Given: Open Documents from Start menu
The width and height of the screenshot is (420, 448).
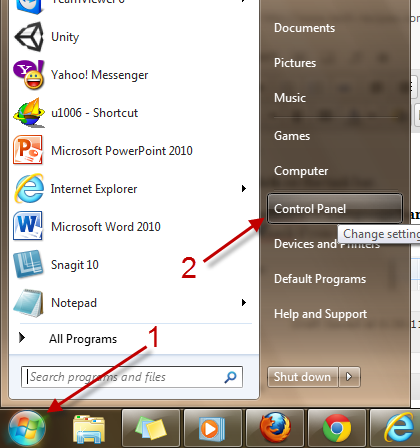Looking at the screenshot, I should pos(304,28).
